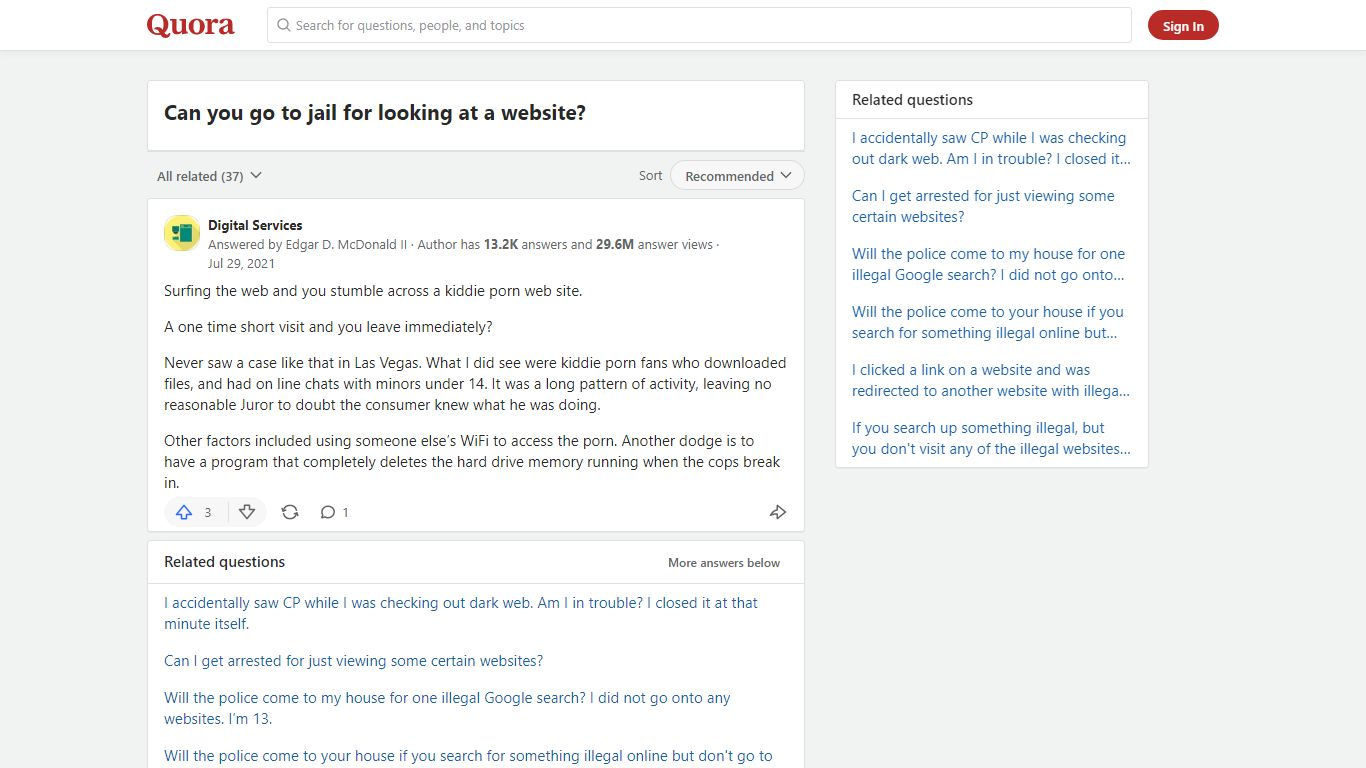Open sidebar 'Will the police come to my house'
This screenshot has height=768, width=1366.
pos(989,264)
